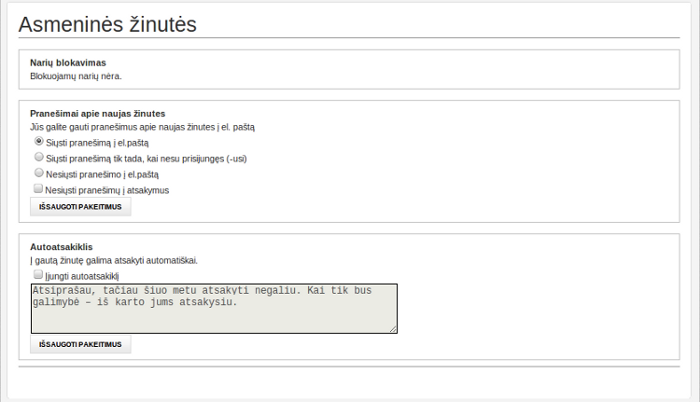This screenshot has width=700, height=402.
Task: Click the "Blokuojamų narių nėra." text
Action: [76, 75]
